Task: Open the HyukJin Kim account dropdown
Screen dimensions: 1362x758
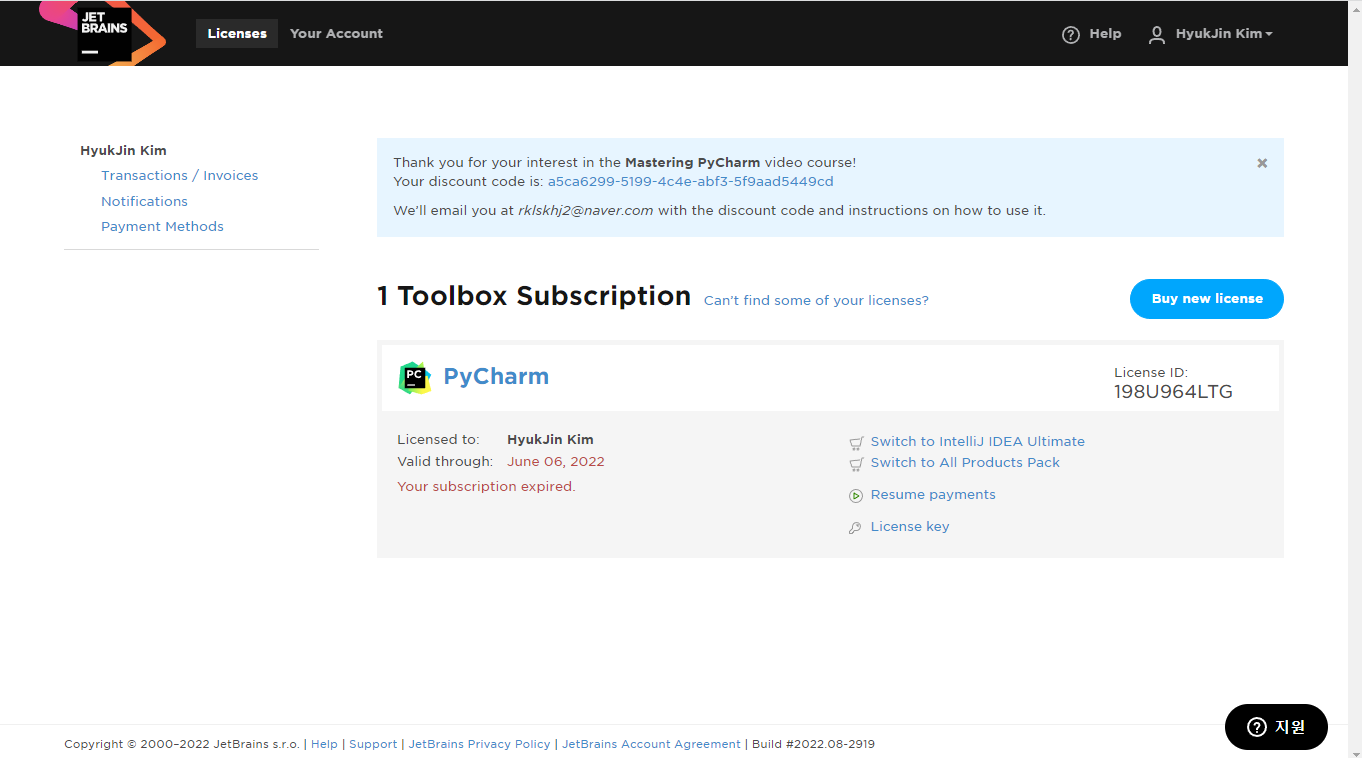Action: click(1224, 34)
